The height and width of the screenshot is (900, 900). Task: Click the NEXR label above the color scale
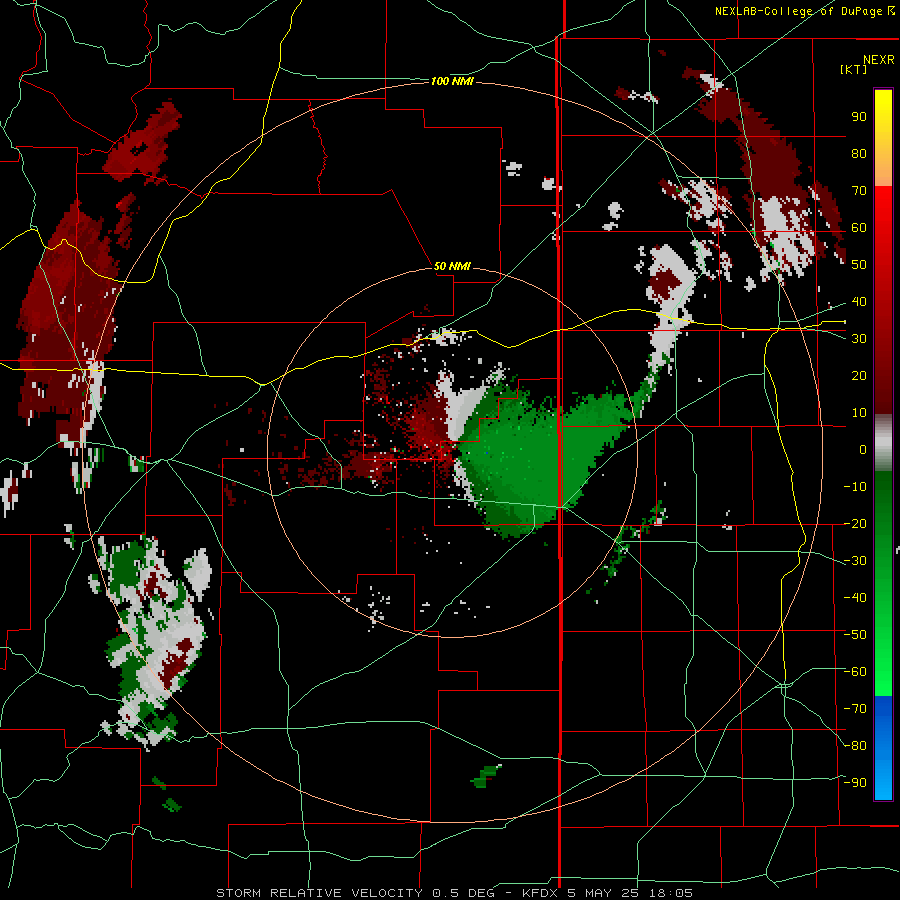click(x=879, y=60)
